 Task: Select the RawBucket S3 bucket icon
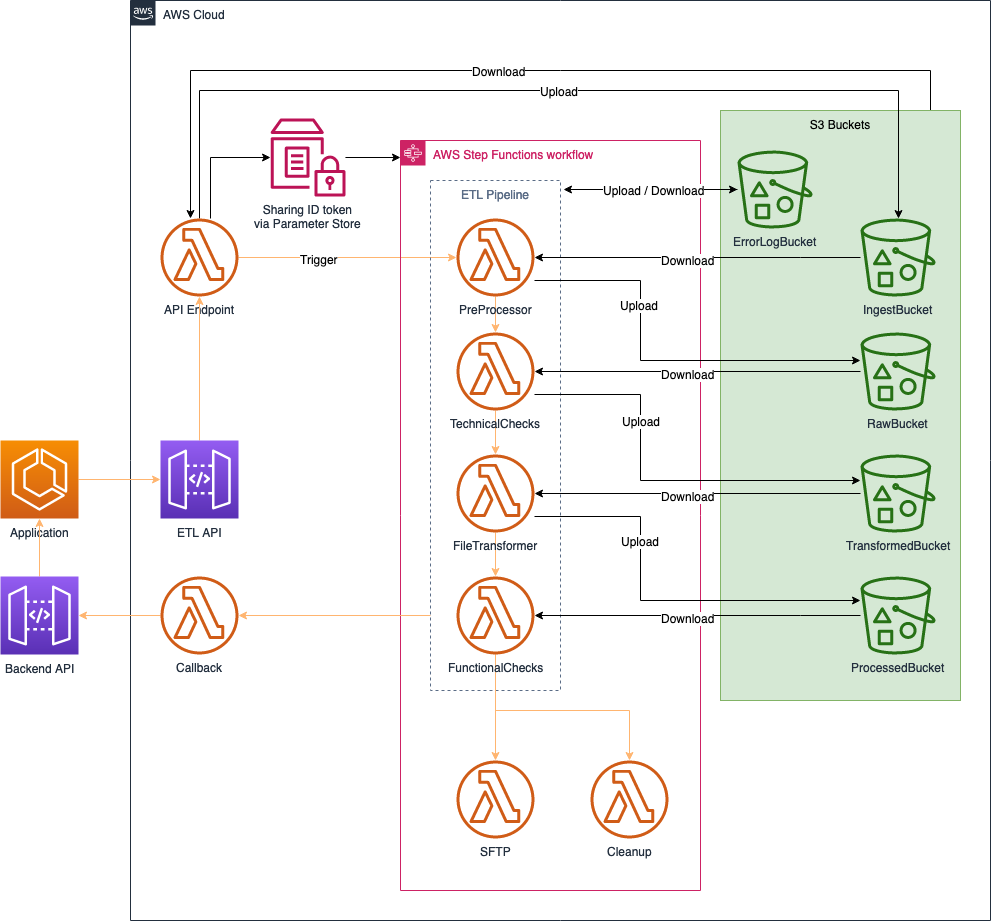[x=895, y=371]
